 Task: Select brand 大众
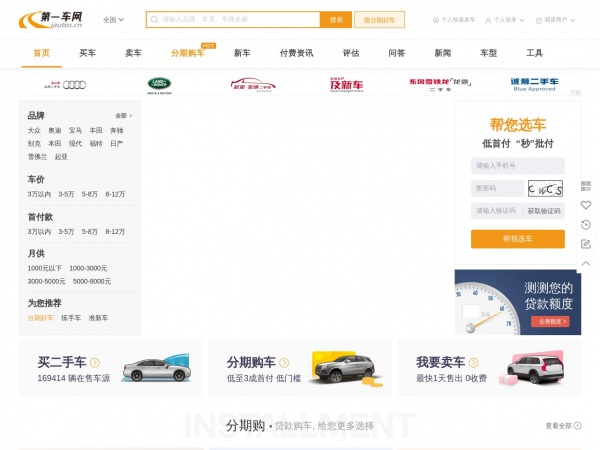(x=34, y=130)
